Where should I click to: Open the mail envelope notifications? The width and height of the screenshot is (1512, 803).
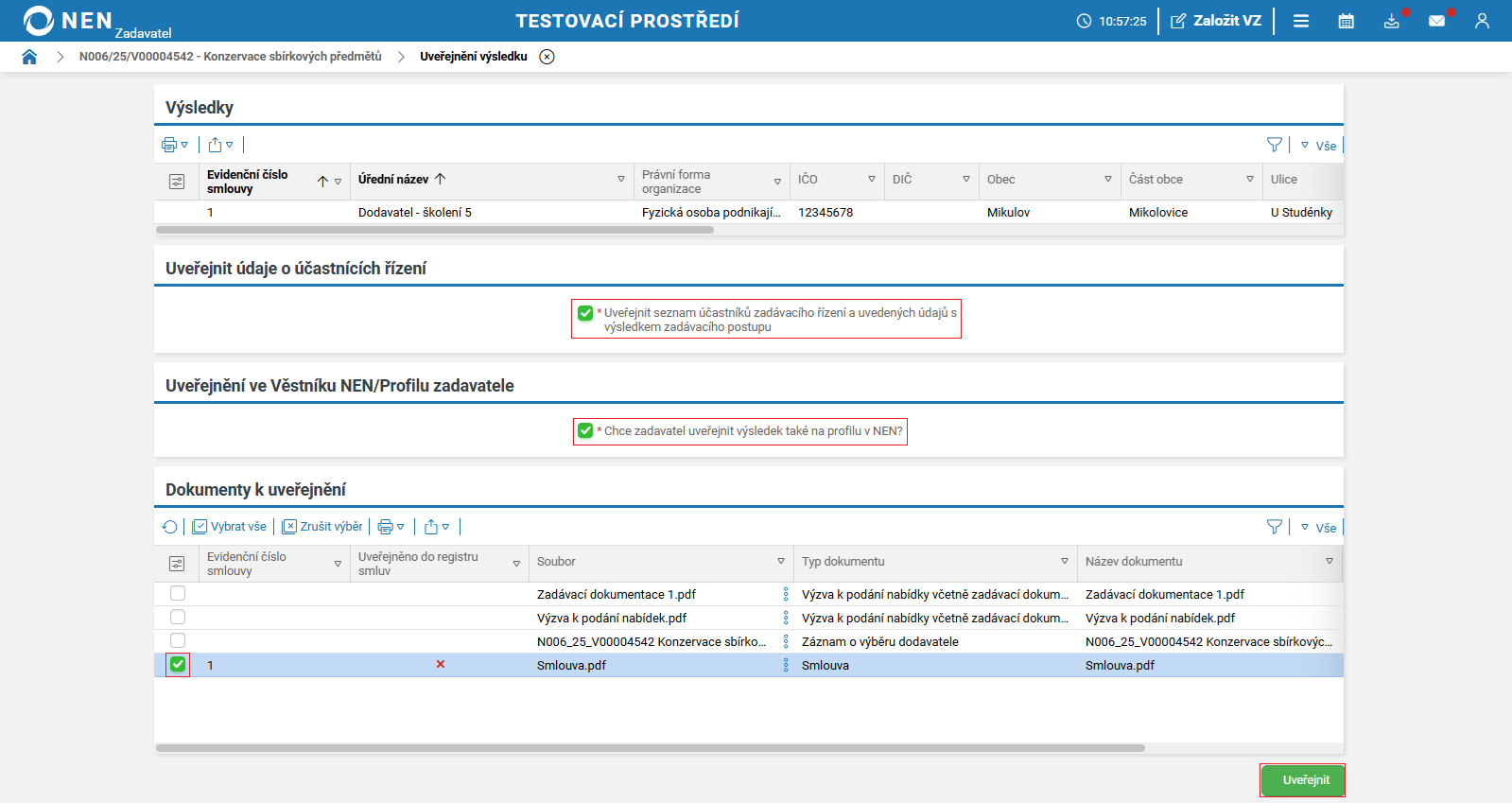(x=1436, y=21)
